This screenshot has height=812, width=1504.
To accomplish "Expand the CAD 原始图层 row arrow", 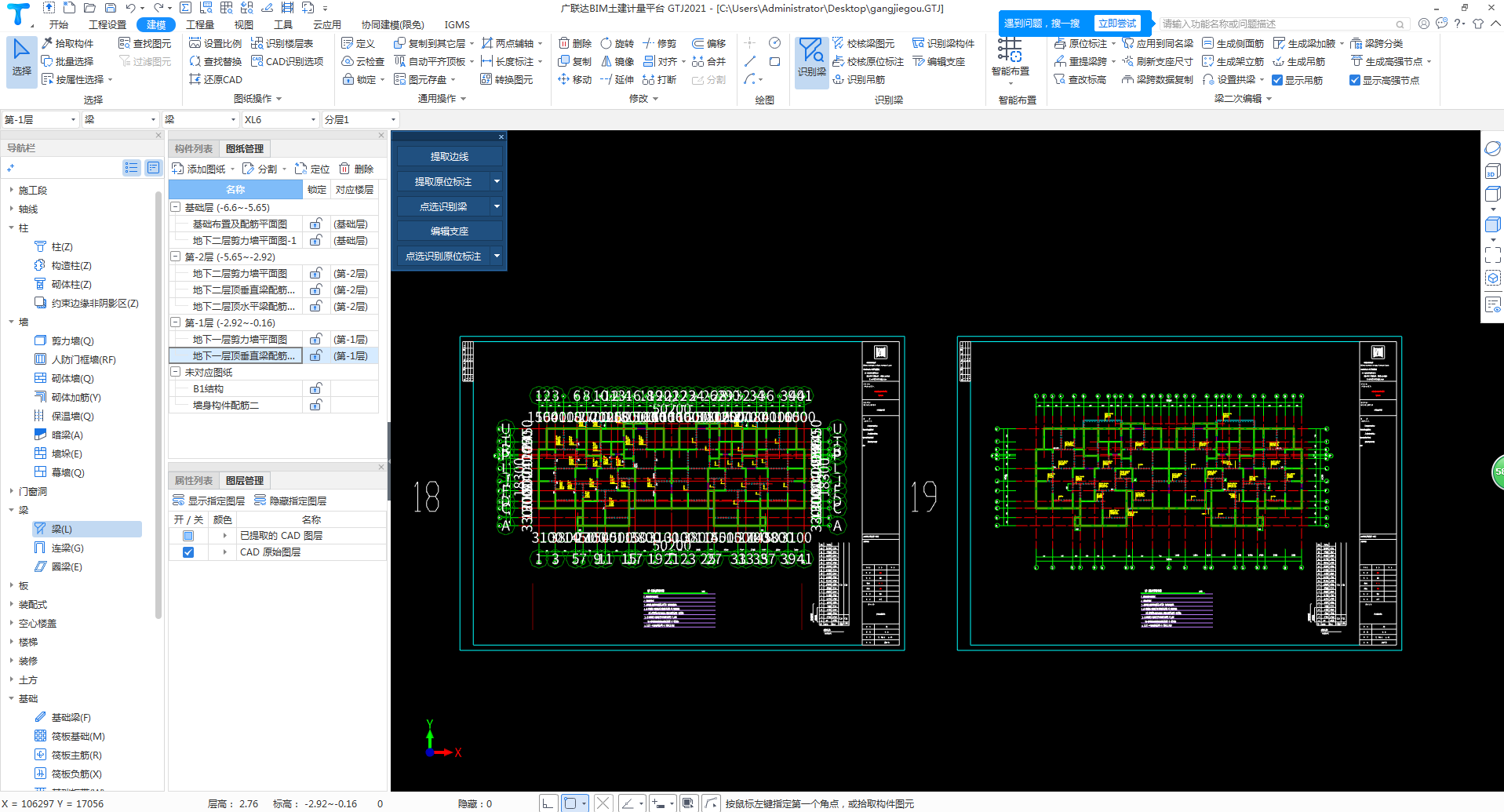I will coord(224,552).
